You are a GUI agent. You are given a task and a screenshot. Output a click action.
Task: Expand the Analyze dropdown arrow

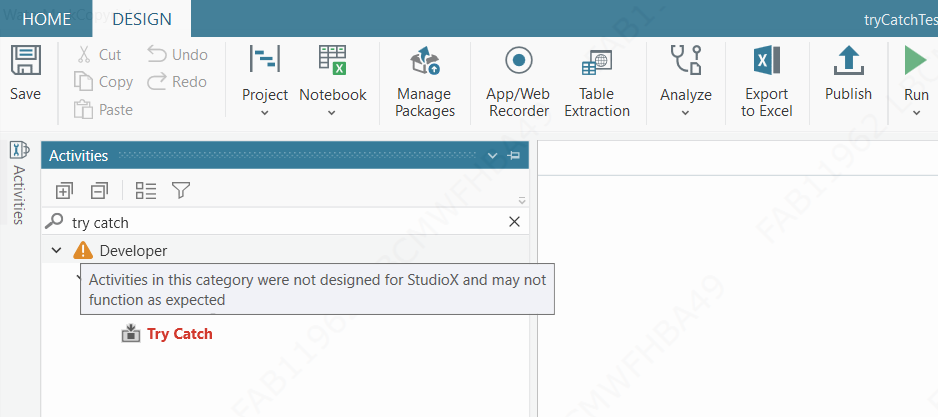(686, 112)
